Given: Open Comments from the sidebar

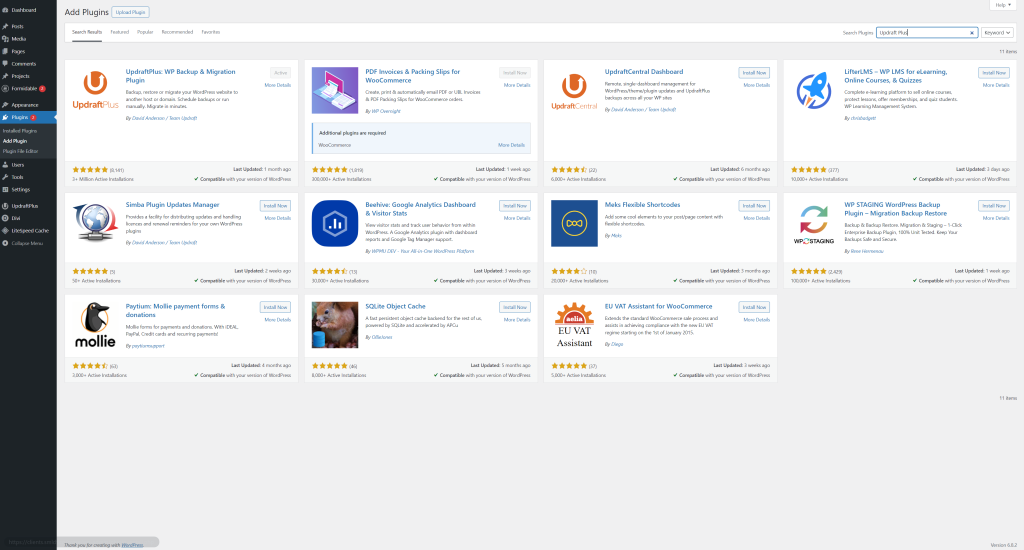Looking at the screenshot, I should [x=24, y=63].
